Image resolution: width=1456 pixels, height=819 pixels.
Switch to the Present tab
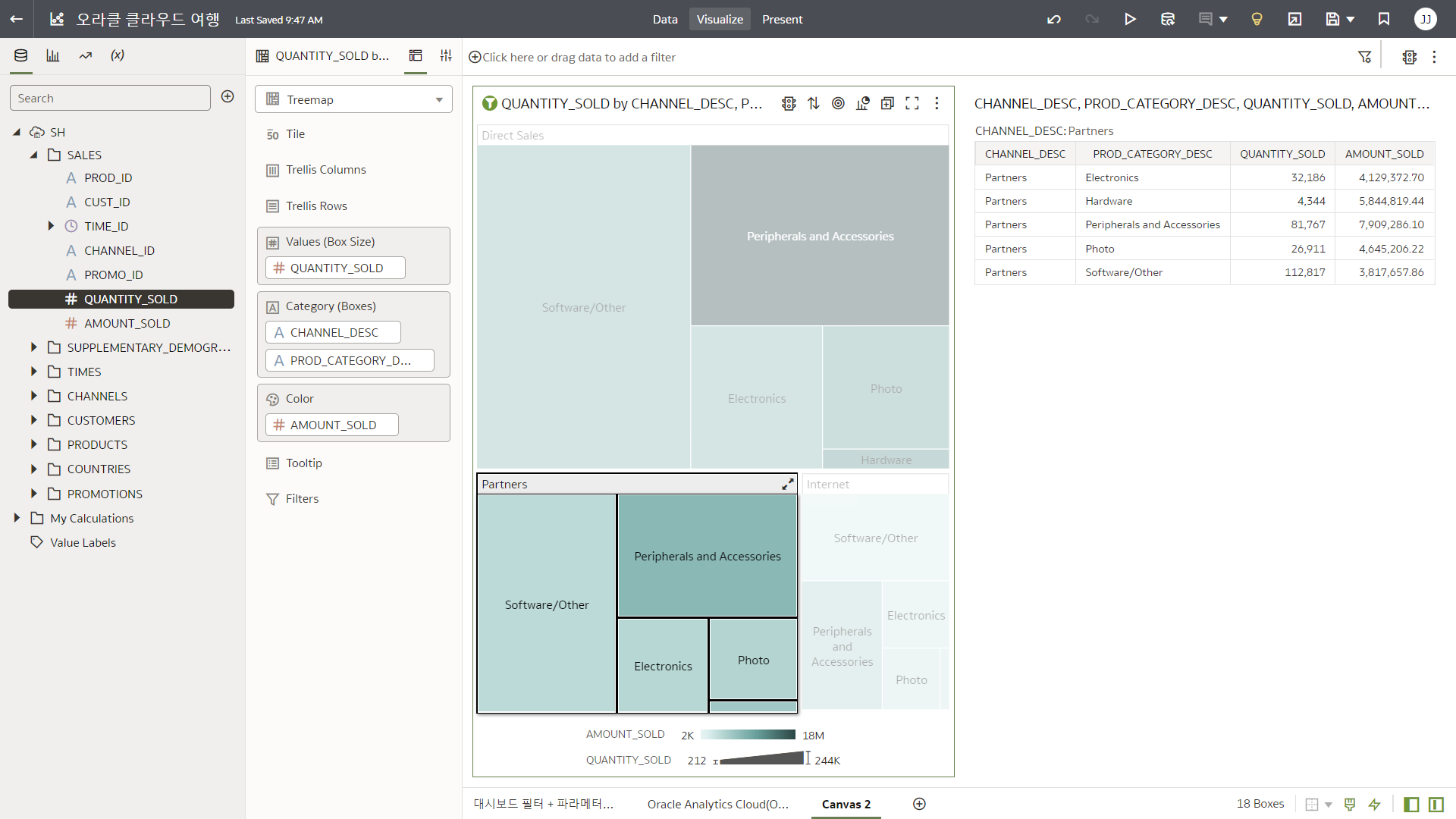tap(782, 19)
